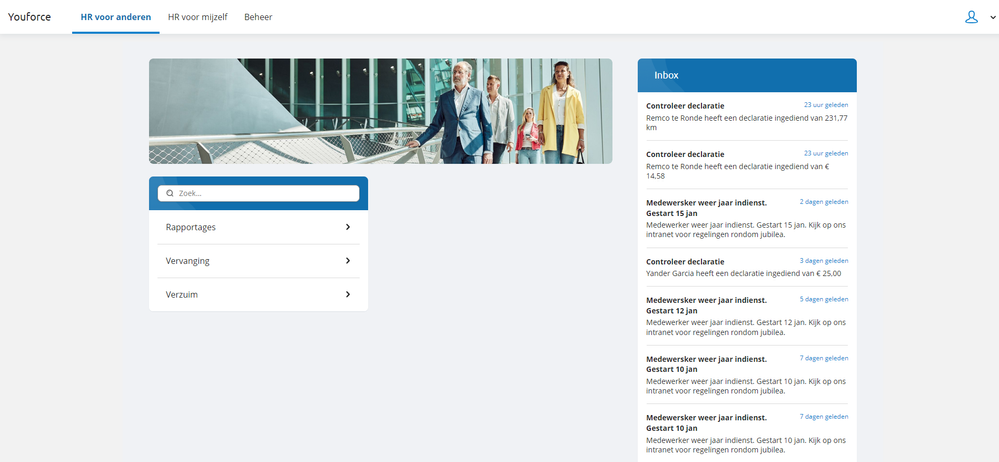Open Yander Garcia Controleer declaratie message
Viewport: 999px width, 462px height.
[x=747, y=267]
